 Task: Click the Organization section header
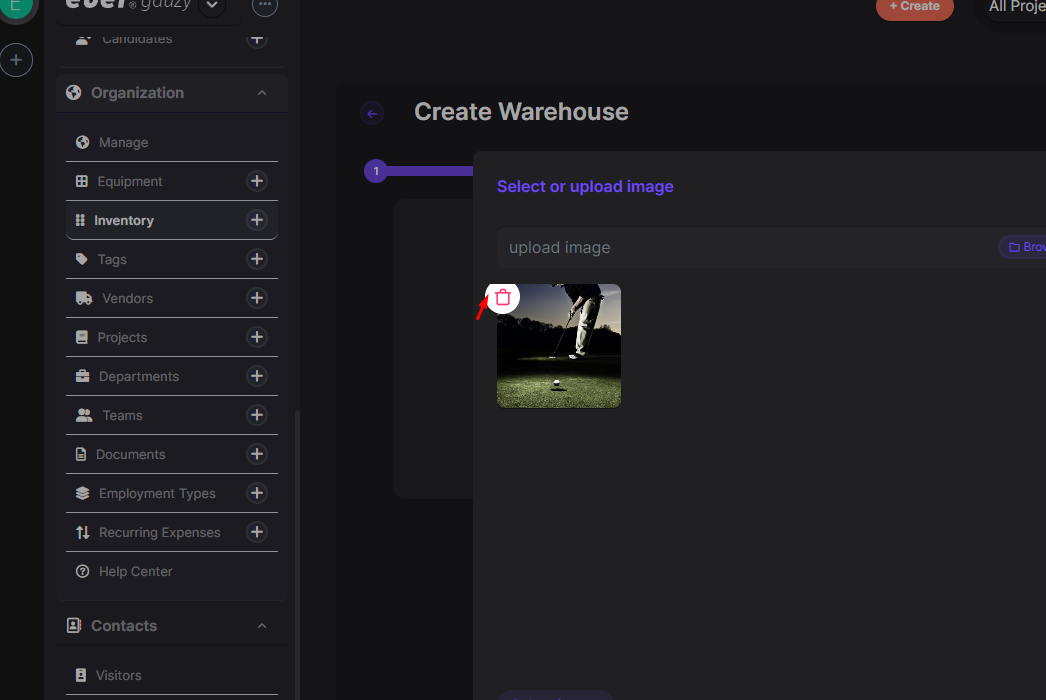(172, 93)
